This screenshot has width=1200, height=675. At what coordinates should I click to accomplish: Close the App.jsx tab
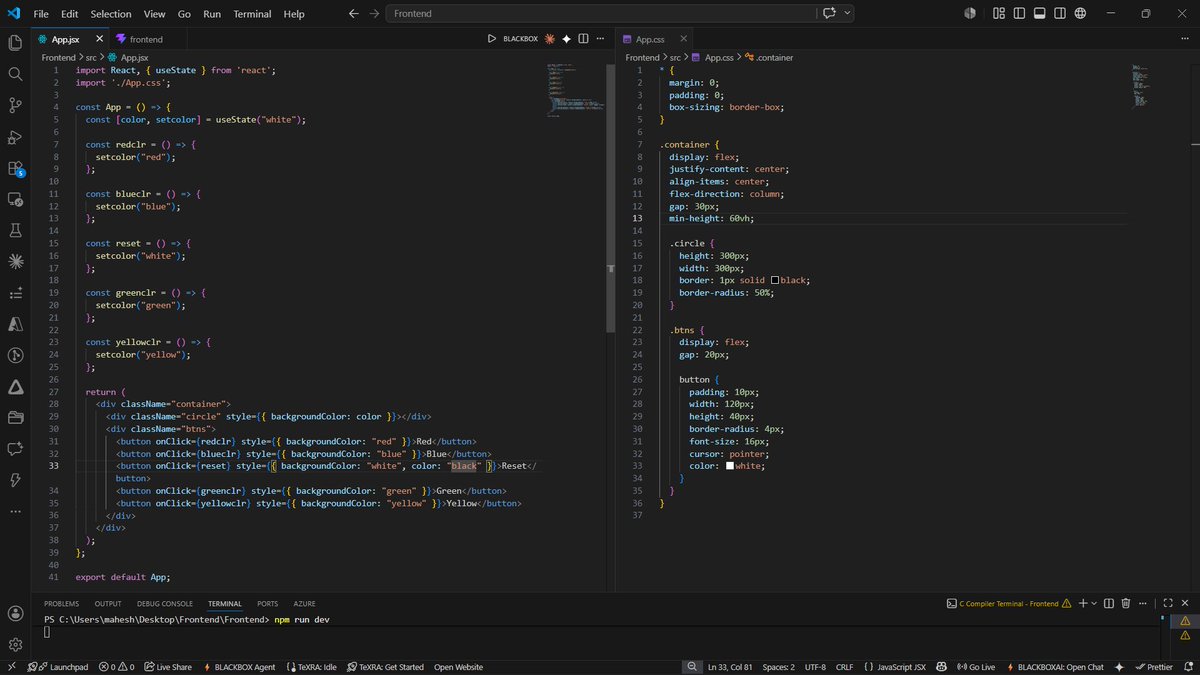coord(101,39)
